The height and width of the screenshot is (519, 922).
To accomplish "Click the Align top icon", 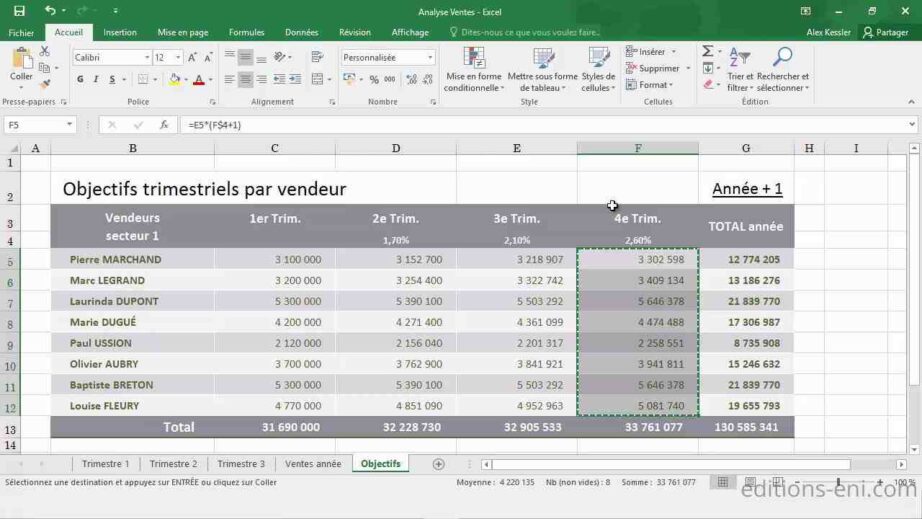I will pyautogui.click(x=229, y=56).
